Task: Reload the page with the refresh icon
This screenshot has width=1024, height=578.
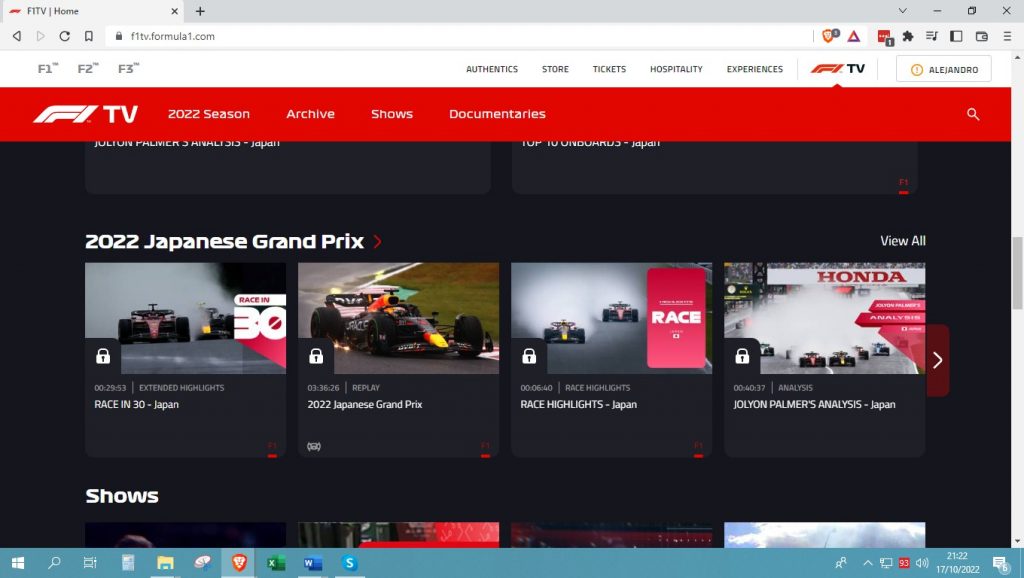Action: point(64,36)
